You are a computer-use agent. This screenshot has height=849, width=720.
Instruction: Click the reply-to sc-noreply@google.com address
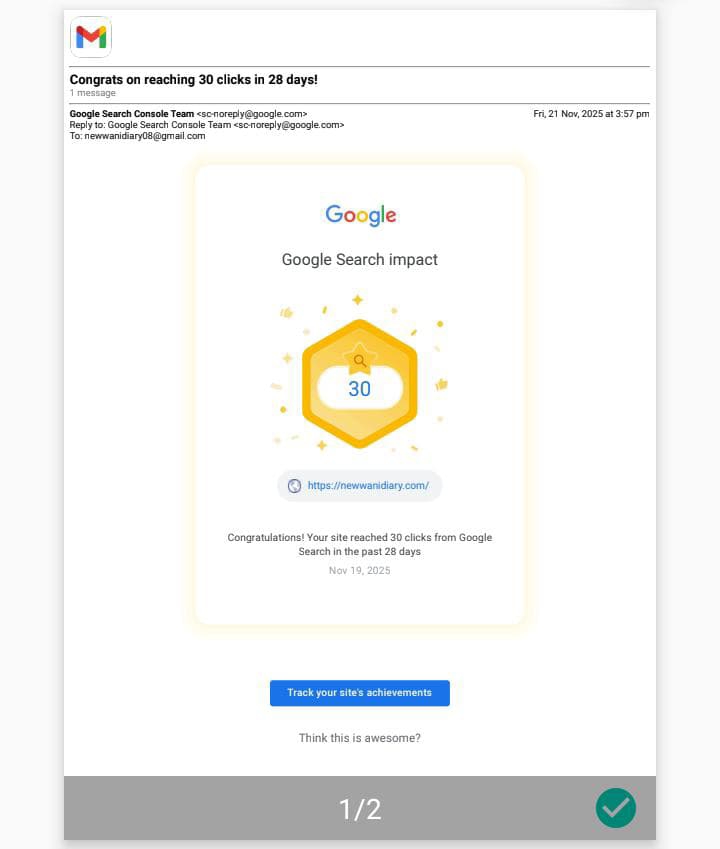288,125
